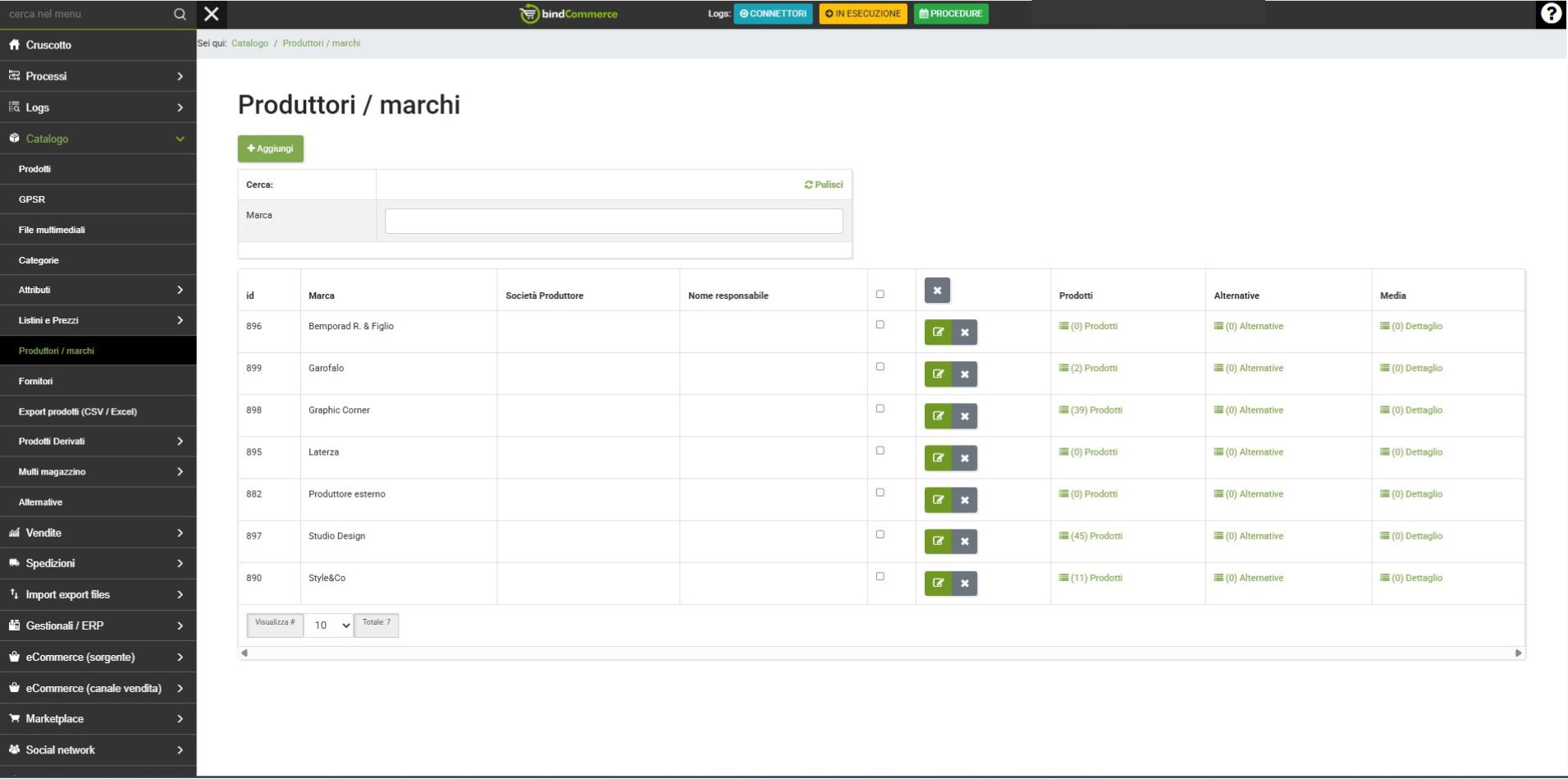Viewport: 1568px width, 779px height.
Task: Open the Visualizza rows-per-page dropdown
Action: tap(329, 625)
